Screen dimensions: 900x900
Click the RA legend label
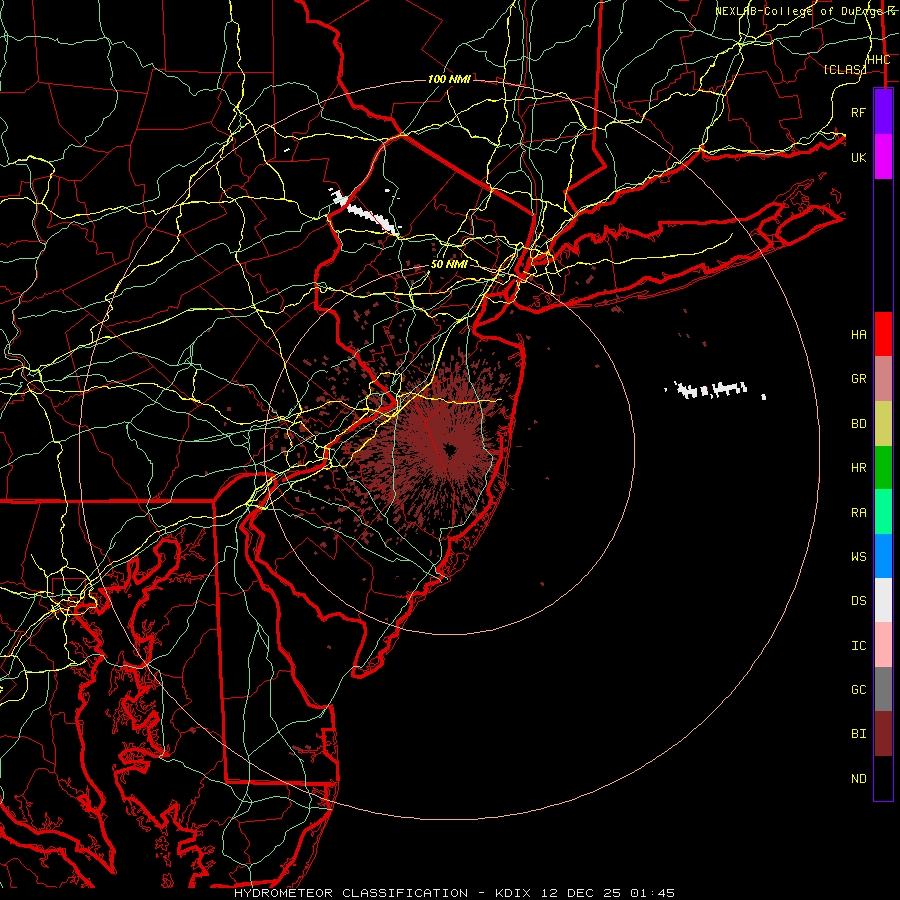[858, 513]
